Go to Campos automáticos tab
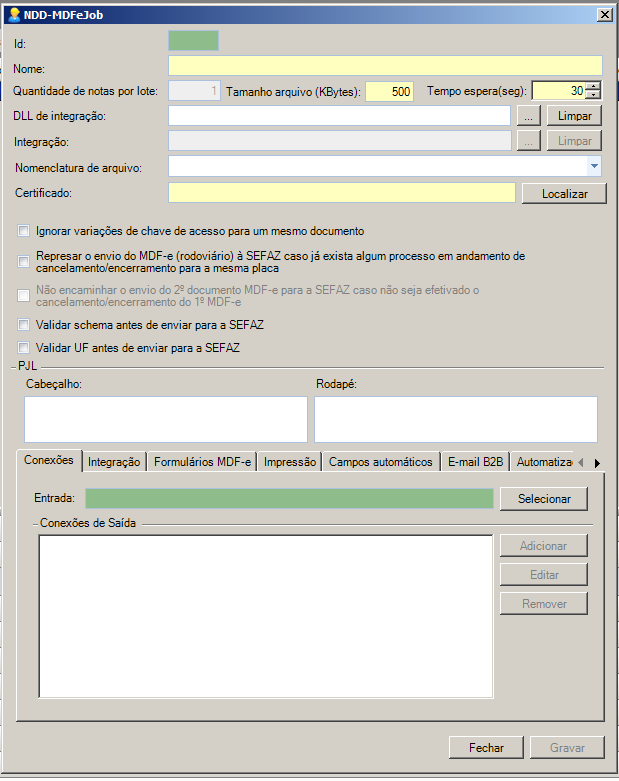619x781 pixels. coord(381,462)
